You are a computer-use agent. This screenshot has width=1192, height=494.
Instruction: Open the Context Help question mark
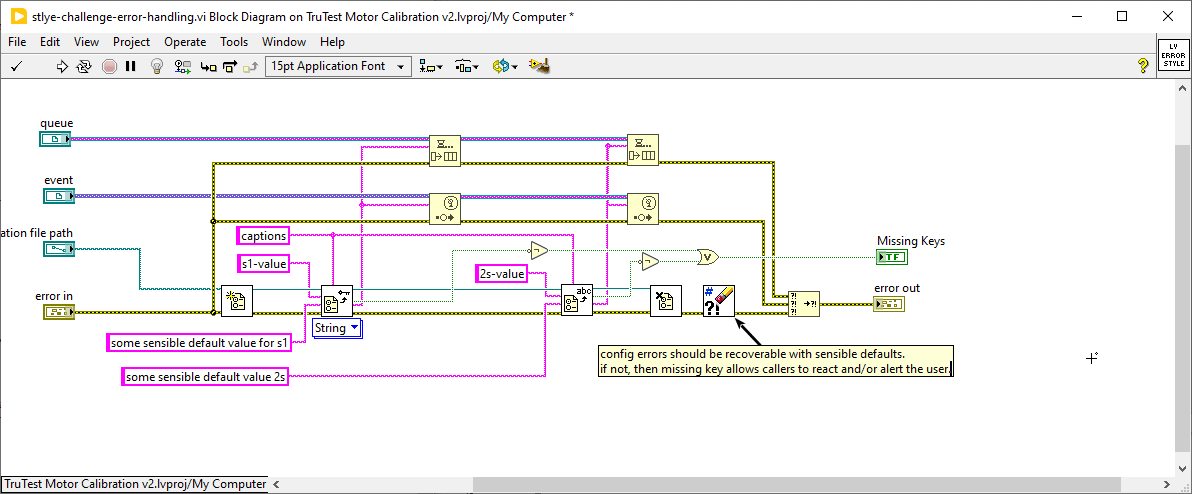1142,66
